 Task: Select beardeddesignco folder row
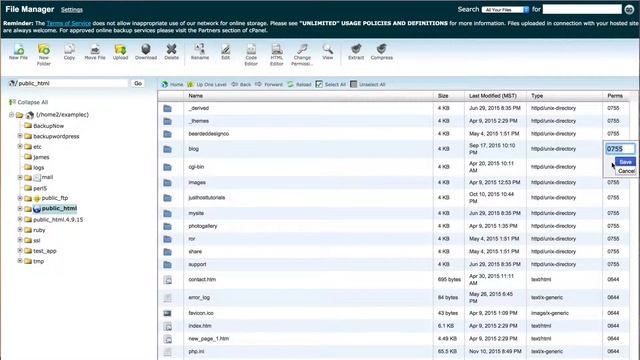pyautogui.click(x=393, y=134)
